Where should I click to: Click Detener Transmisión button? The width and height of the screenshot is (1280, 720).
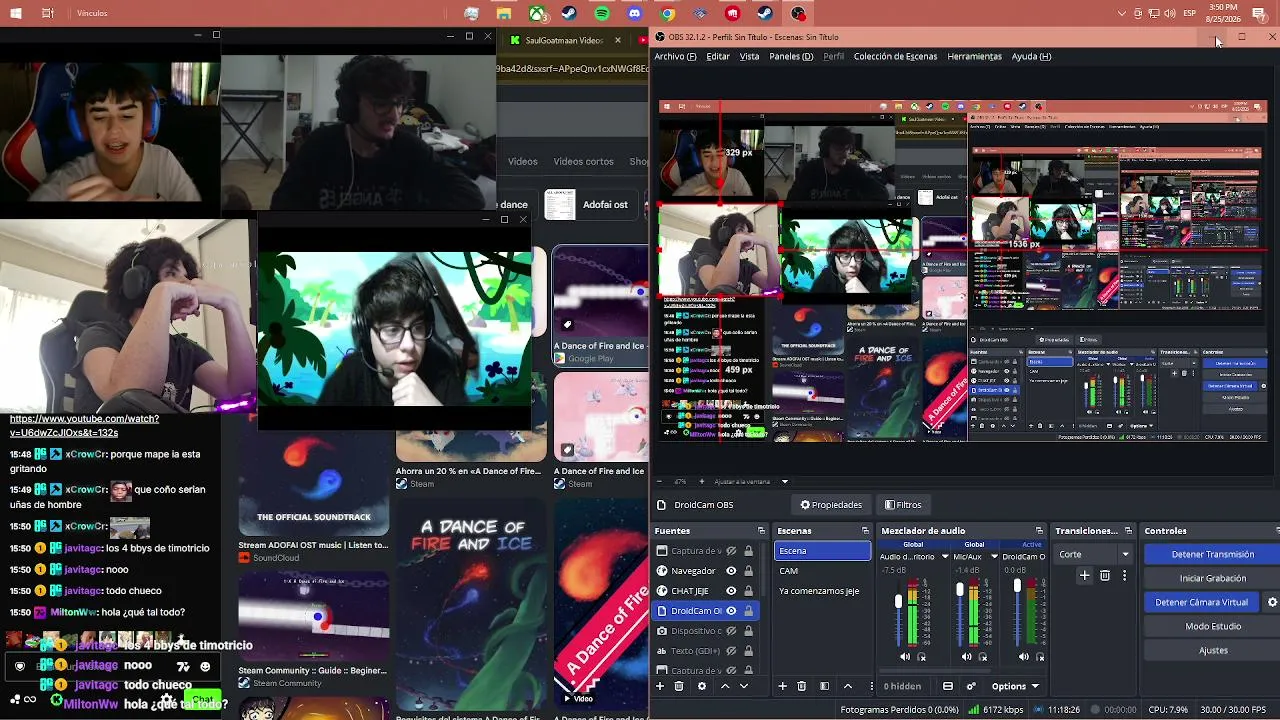[x=1212, y=554]
